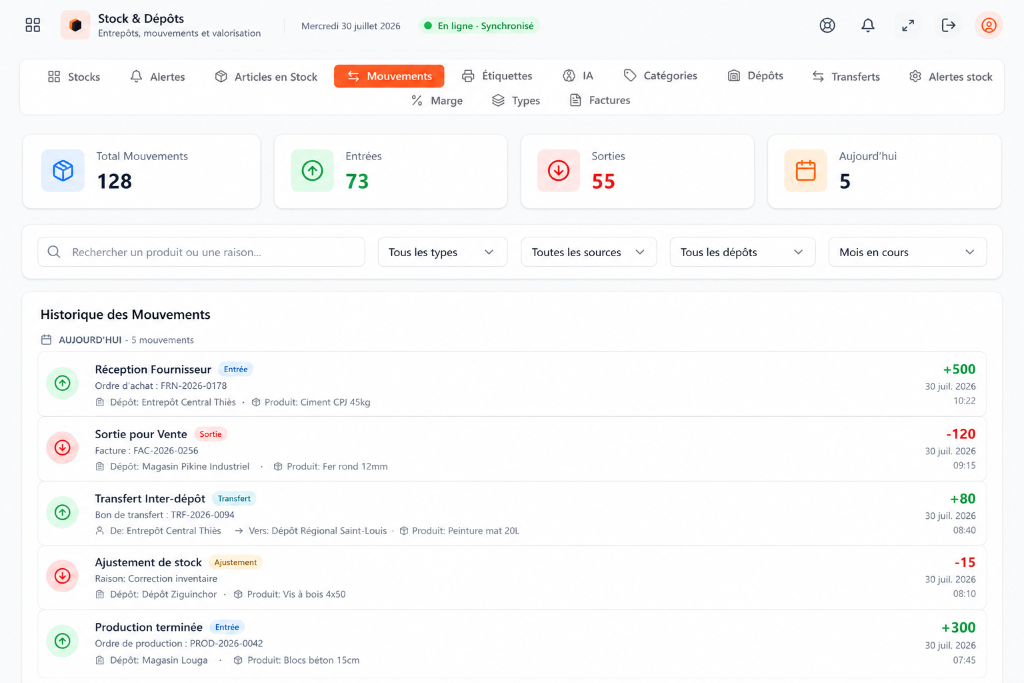The height and width of the screenshot is (683, 1024).
Task: Click the red arrow icon for Ajustement de stock
Action: point(63,576)
